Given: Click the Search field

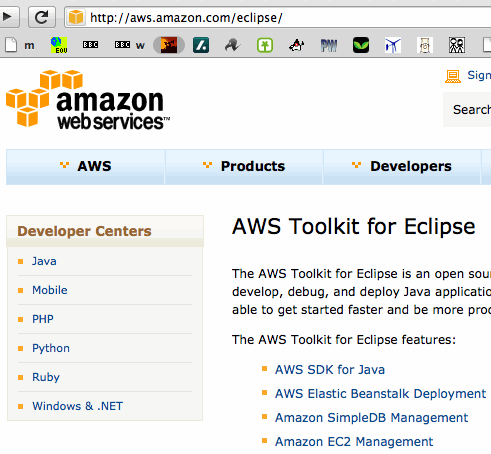Looking at the screenshot, I should click(467, 109).
